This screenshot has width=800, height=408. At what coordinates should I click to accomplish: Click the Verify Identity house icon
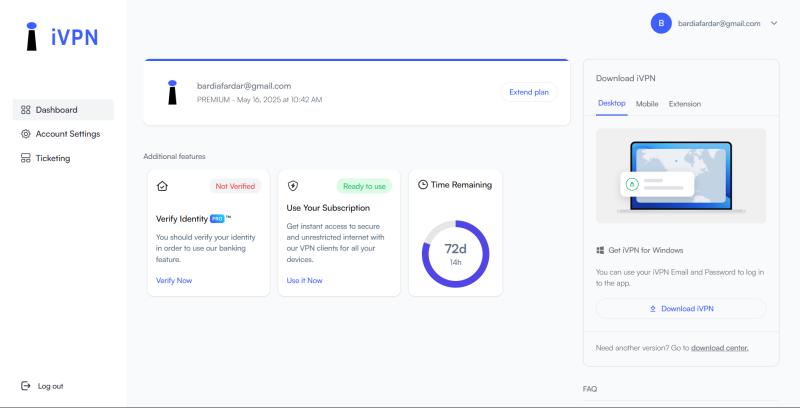click(162, 186)
